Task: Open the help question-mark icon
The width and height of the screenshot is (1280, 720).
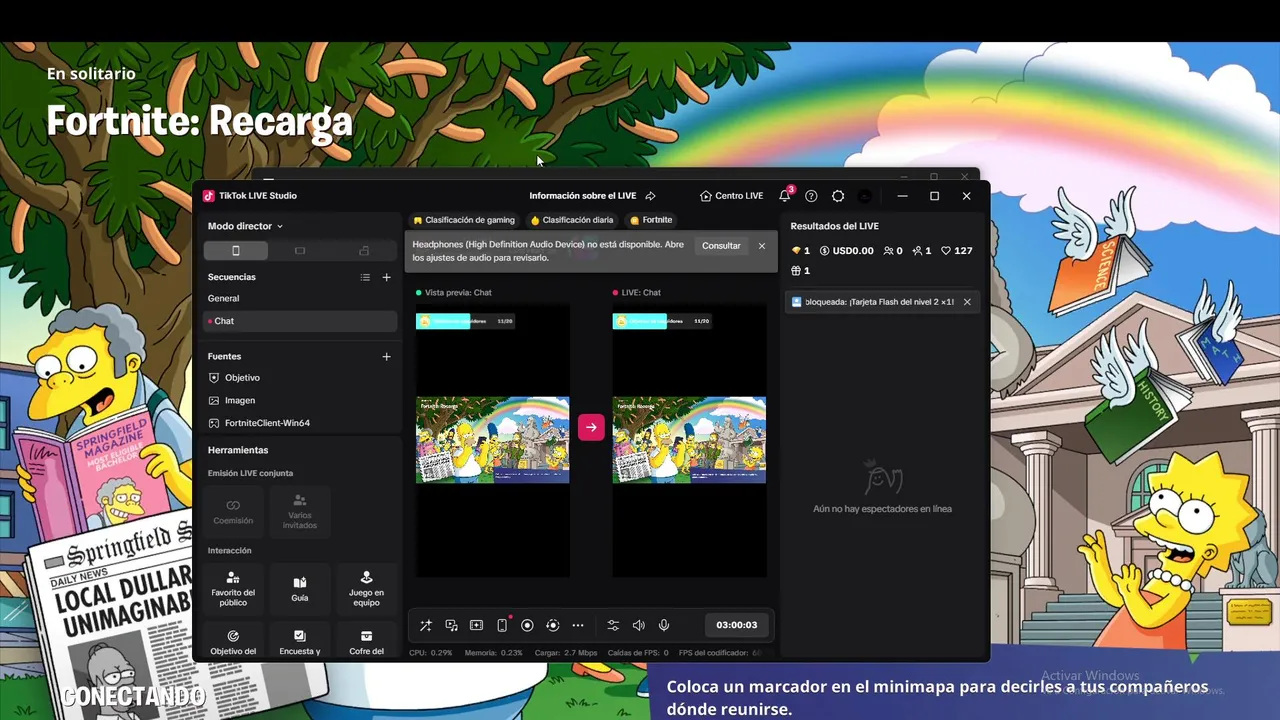Action: 811,196
